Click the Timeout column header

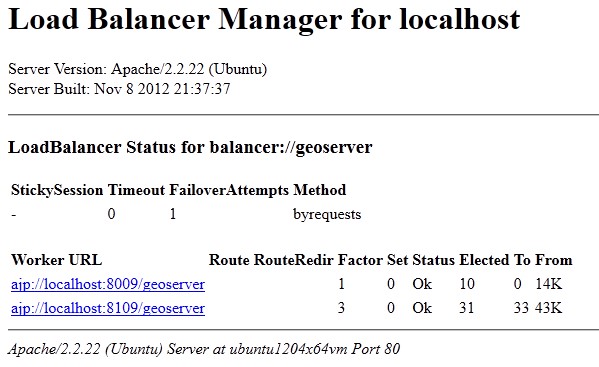[136, 190]
